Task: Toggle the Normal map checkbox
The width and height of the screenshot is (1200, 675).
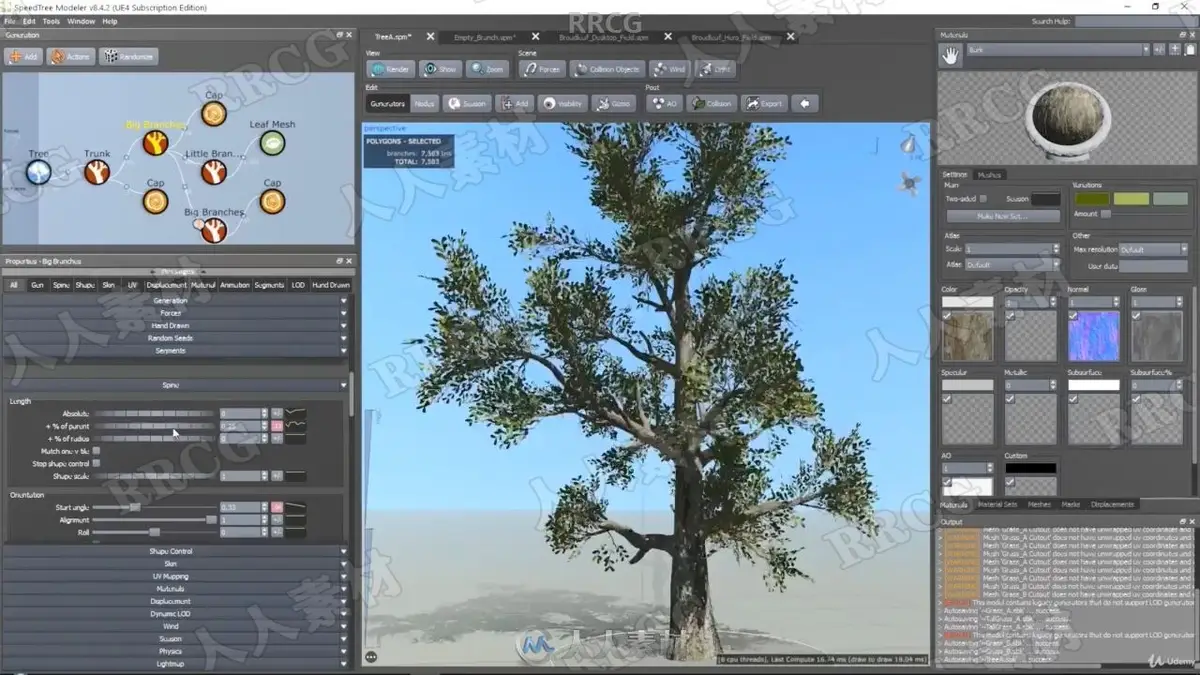Action: pos(1073,316)
